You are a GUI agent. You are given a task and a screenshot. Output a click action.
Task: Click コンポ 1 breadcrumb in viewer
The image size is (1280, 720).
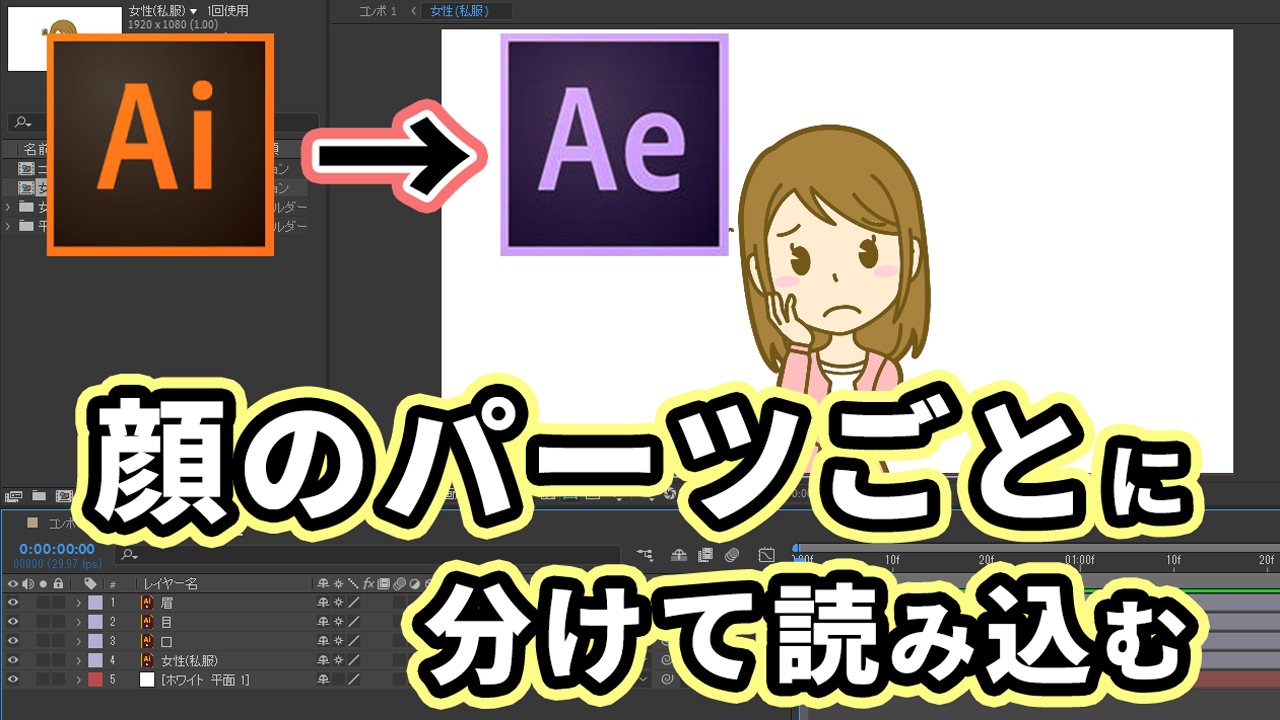click(378, 11)
